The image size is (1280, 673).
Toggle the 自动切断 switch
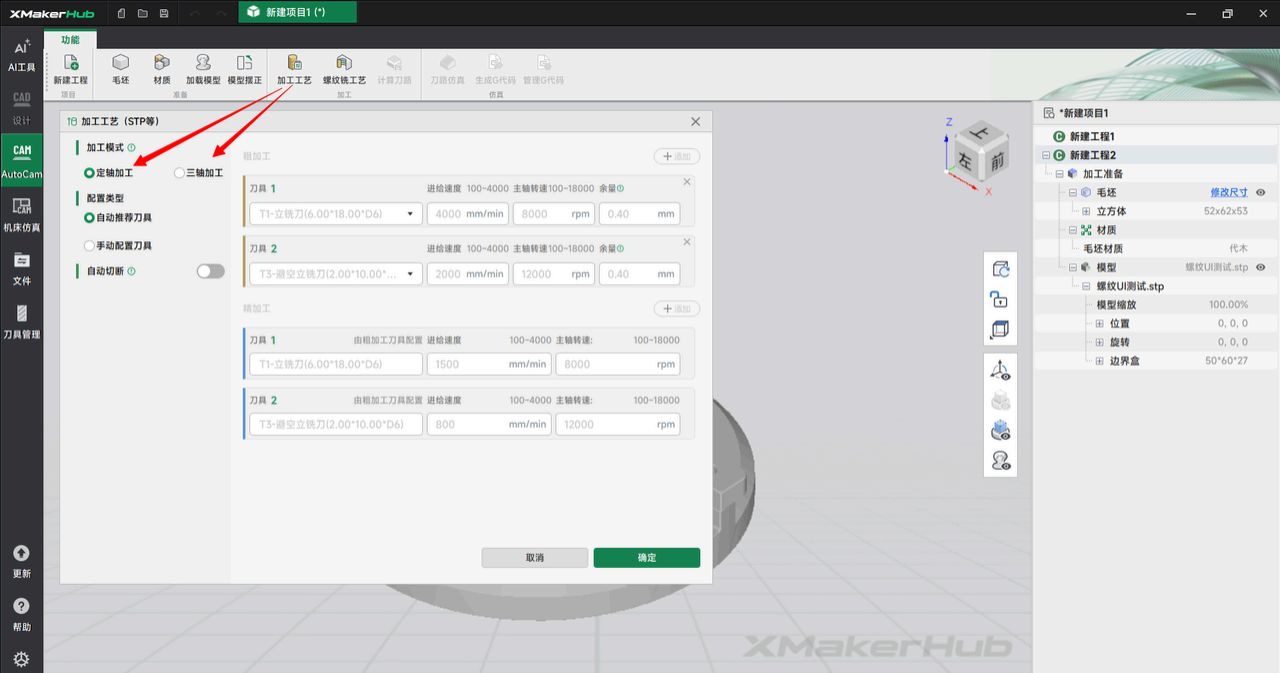(210, 271)
